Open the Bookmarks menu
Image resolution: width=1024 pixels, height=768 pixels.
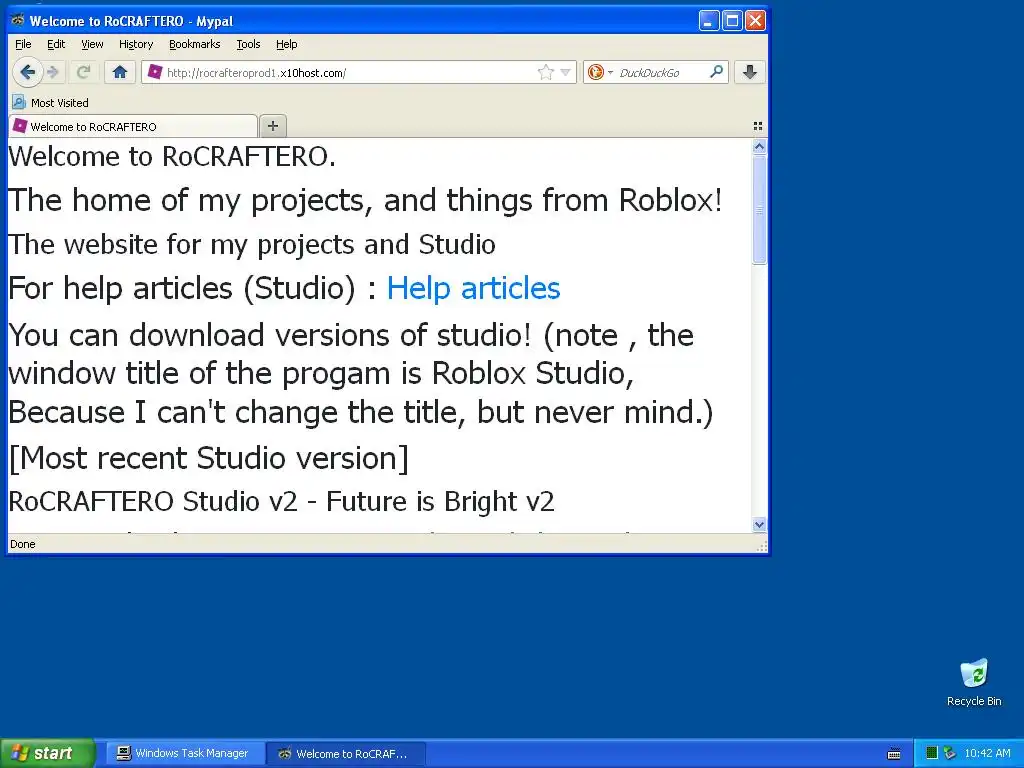[195, 44]
